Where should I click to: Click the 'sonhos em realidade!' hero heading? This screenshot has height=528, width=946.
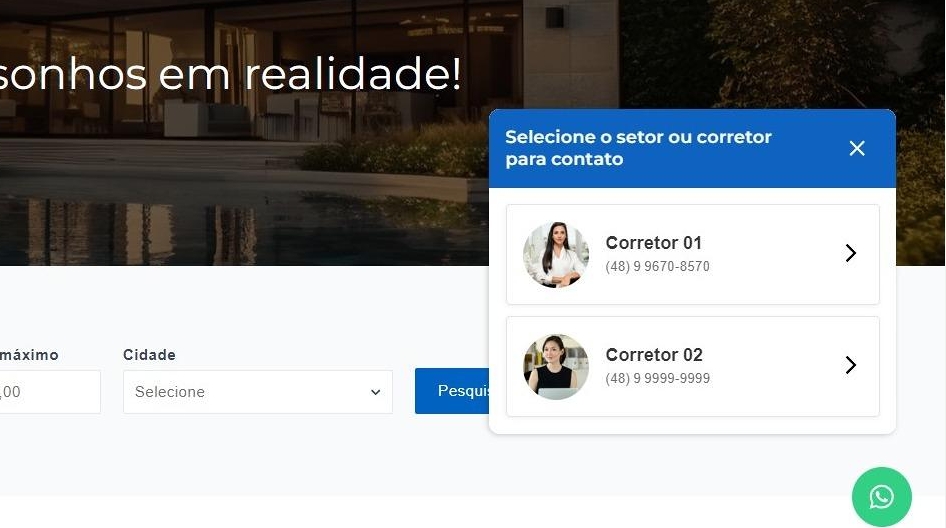tap(230, 74)
